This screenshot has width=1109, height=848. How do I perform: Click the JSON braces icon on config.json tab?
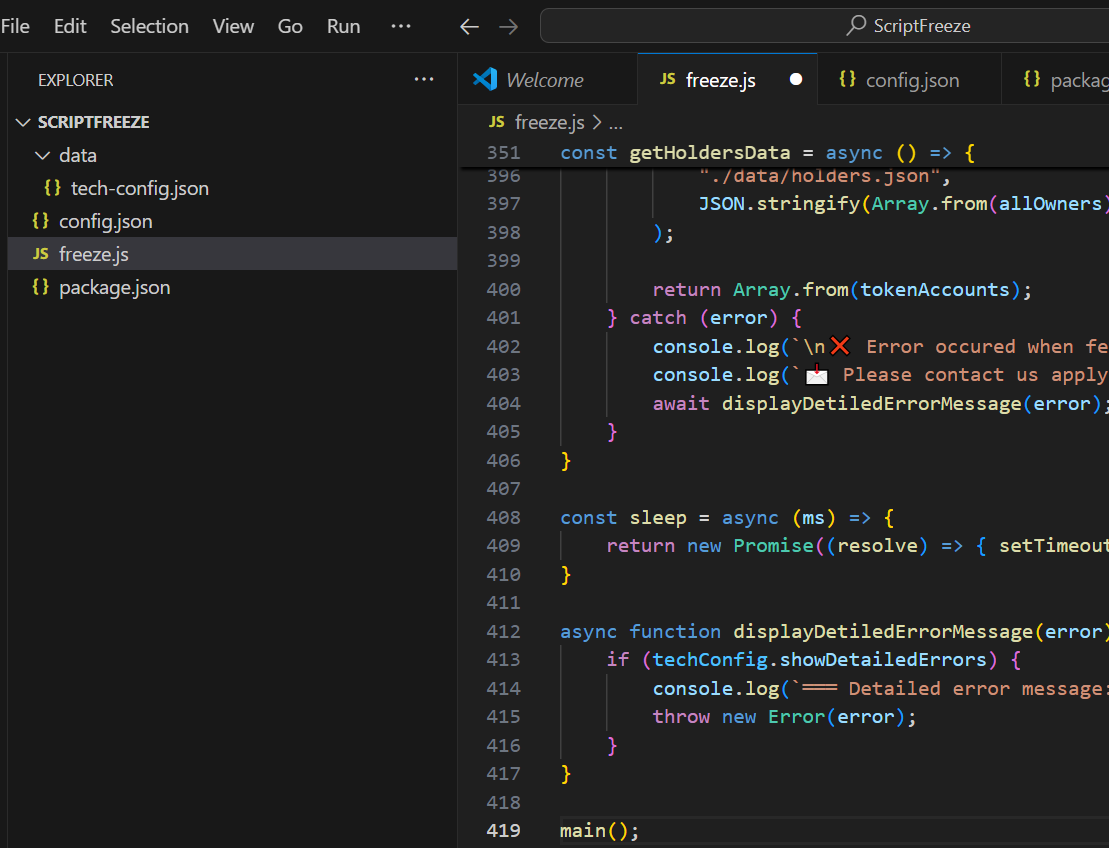[847, 79]
